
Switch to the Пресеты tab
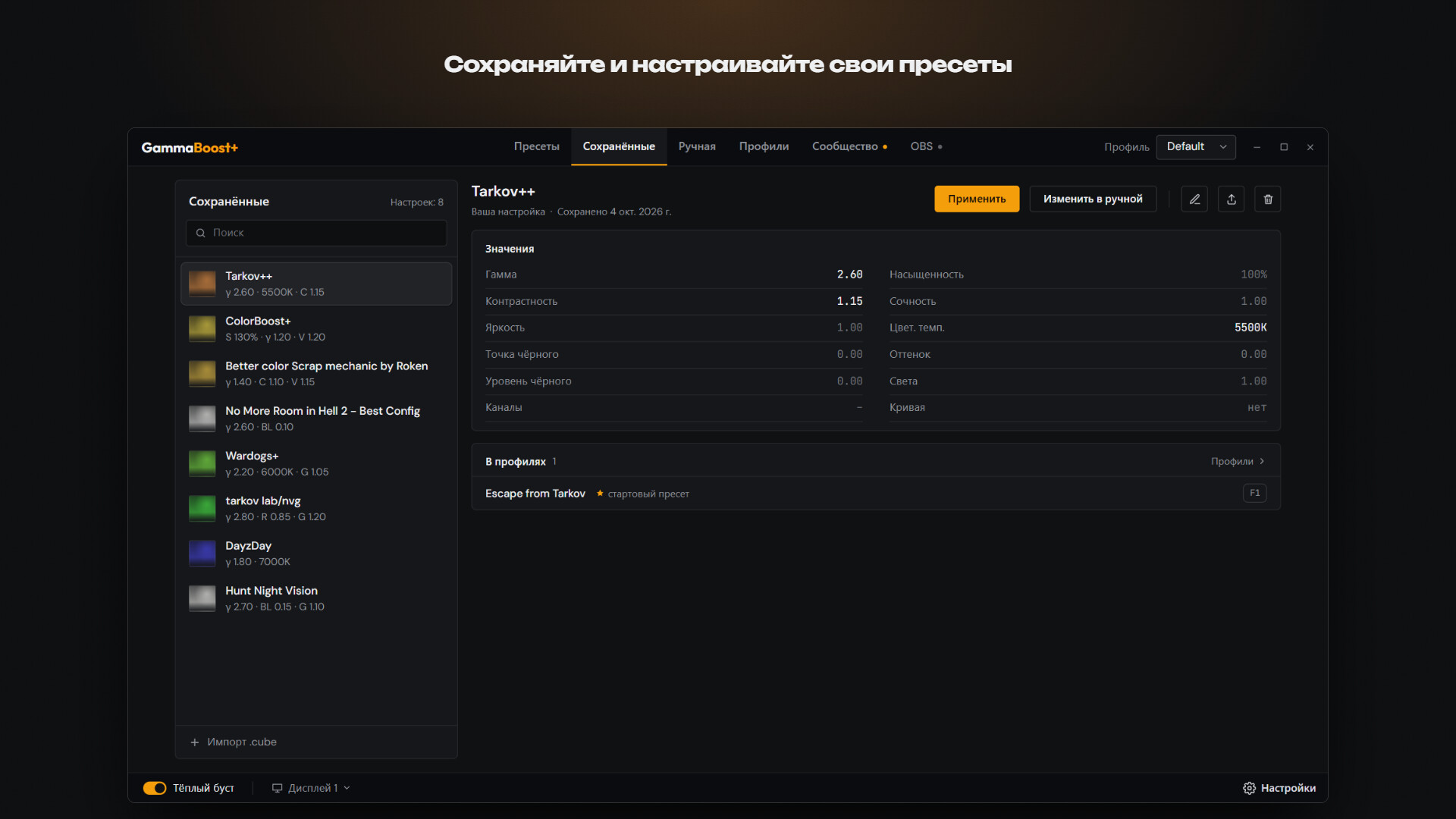click(537, 147)
